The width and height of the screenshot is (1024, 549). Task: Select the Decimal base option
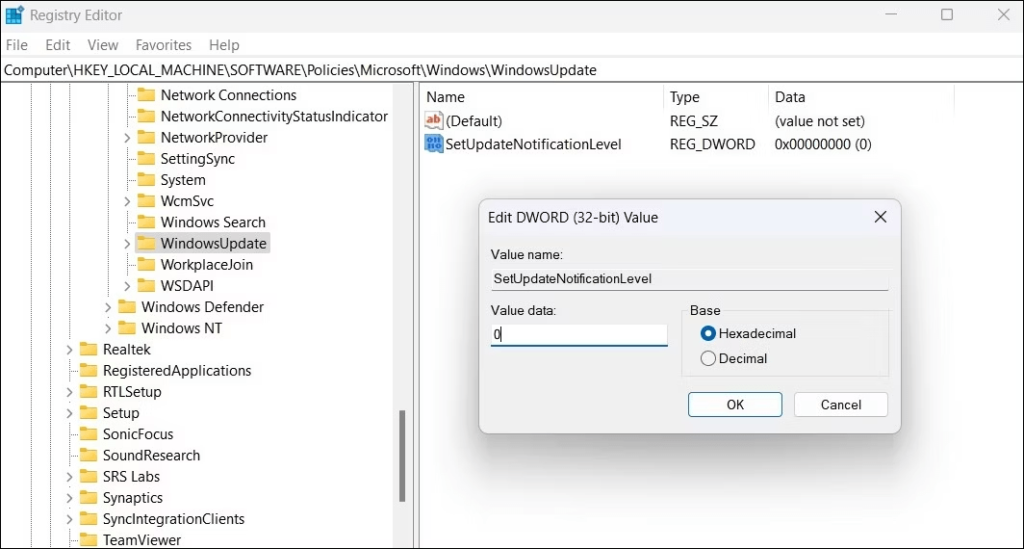[709, 358]
